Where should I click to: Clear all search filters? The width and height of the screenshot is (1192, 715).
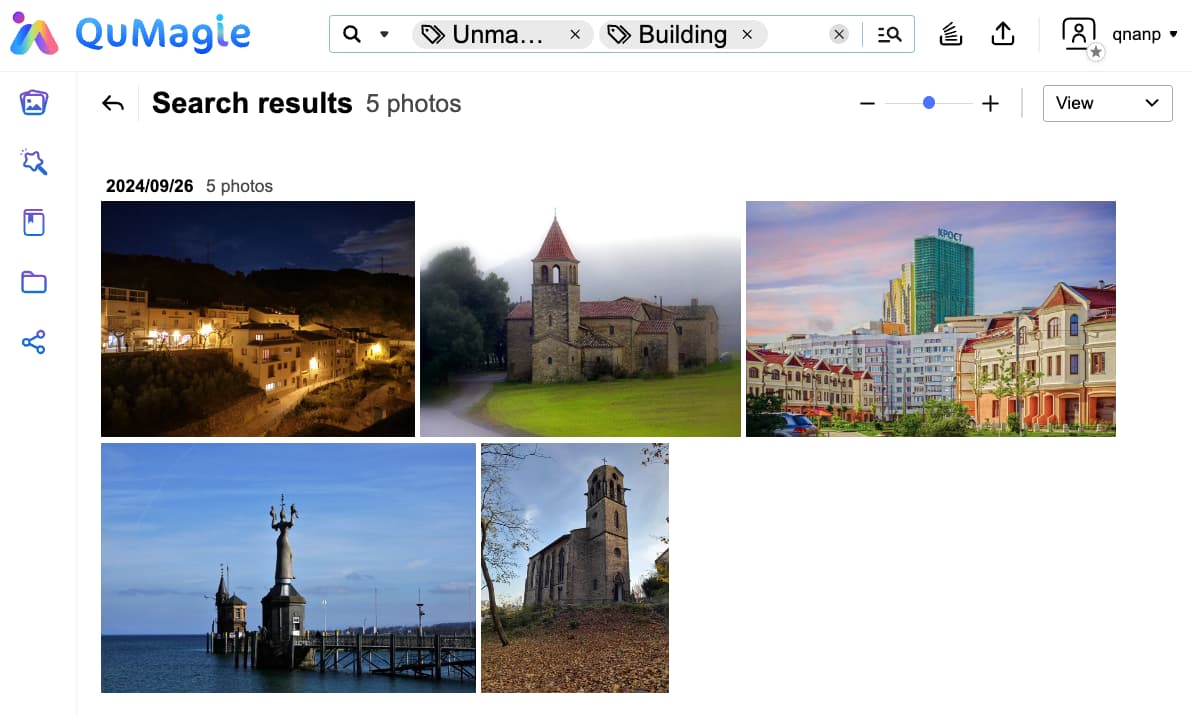click(x=839, y=34)
